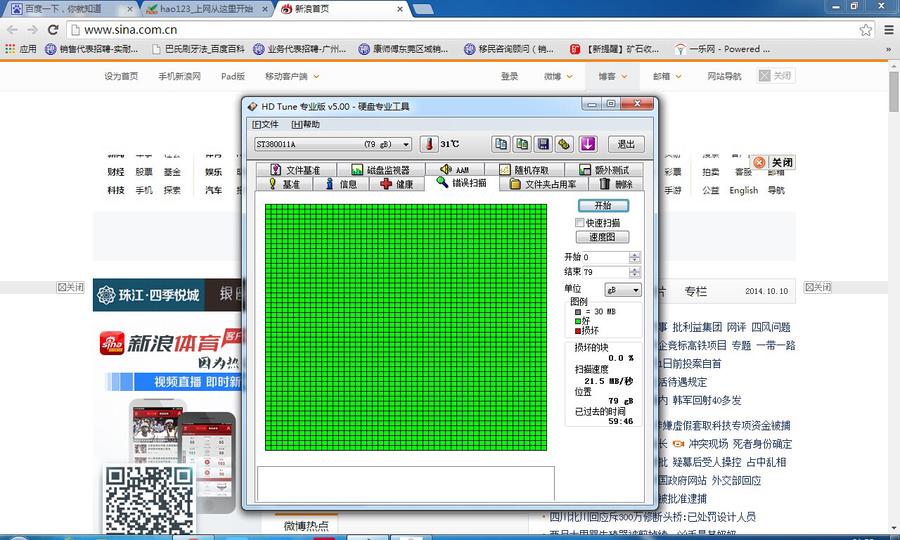The height and width of the screenshot is (540, 900).
Task: Open the new tab button in Chrome
Action: (423, 9)
